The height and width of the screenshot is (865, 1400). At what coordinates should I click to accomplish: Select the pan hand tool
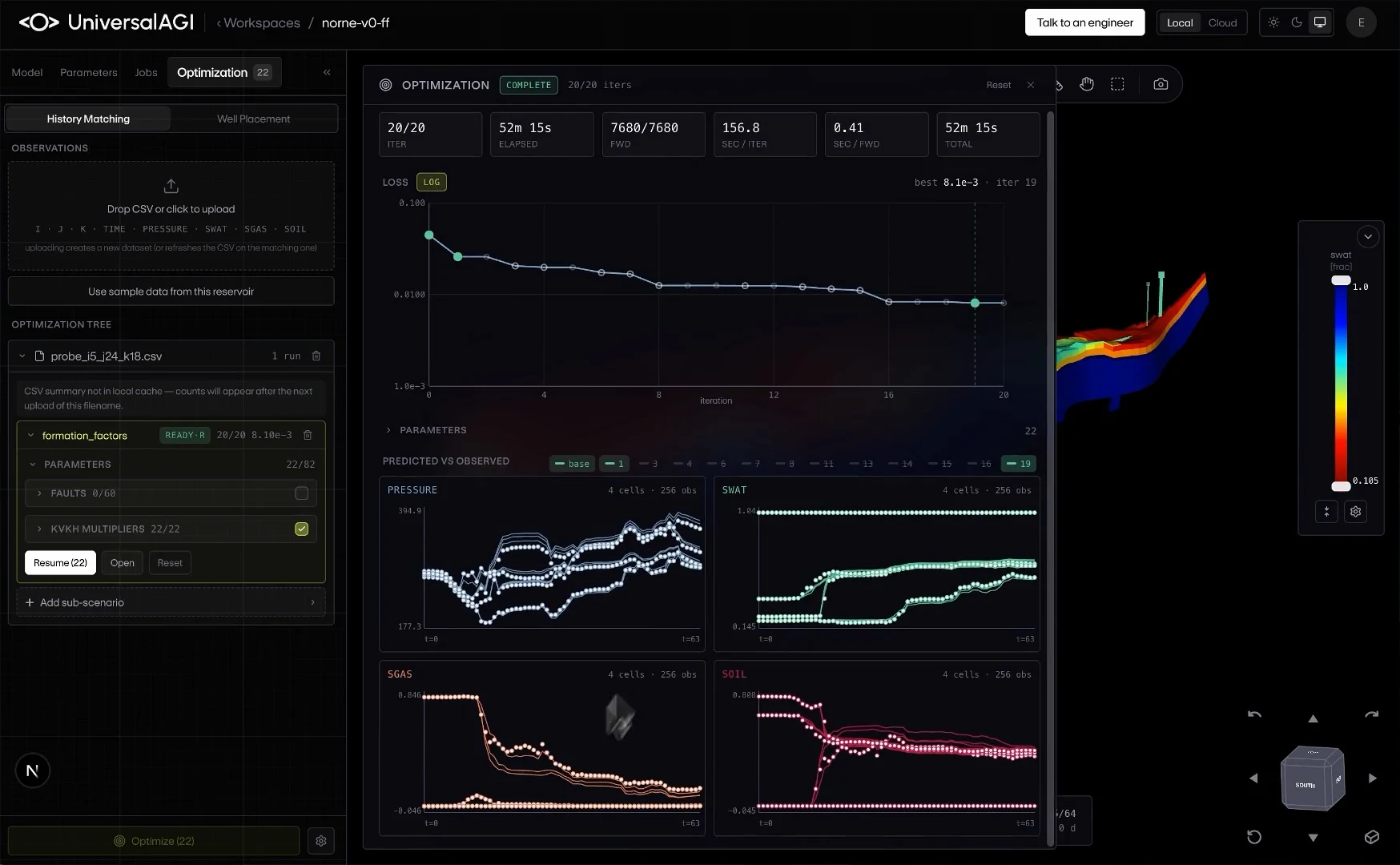[x=1087, y=84]
